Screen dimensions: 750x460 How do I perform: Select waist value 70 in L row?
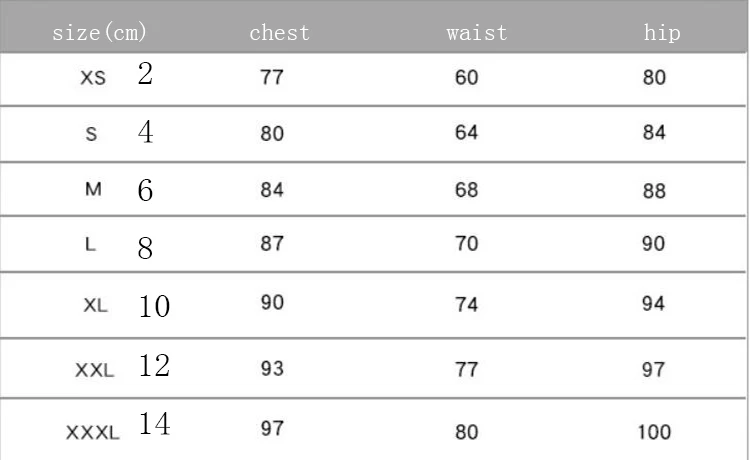point(467,244)
